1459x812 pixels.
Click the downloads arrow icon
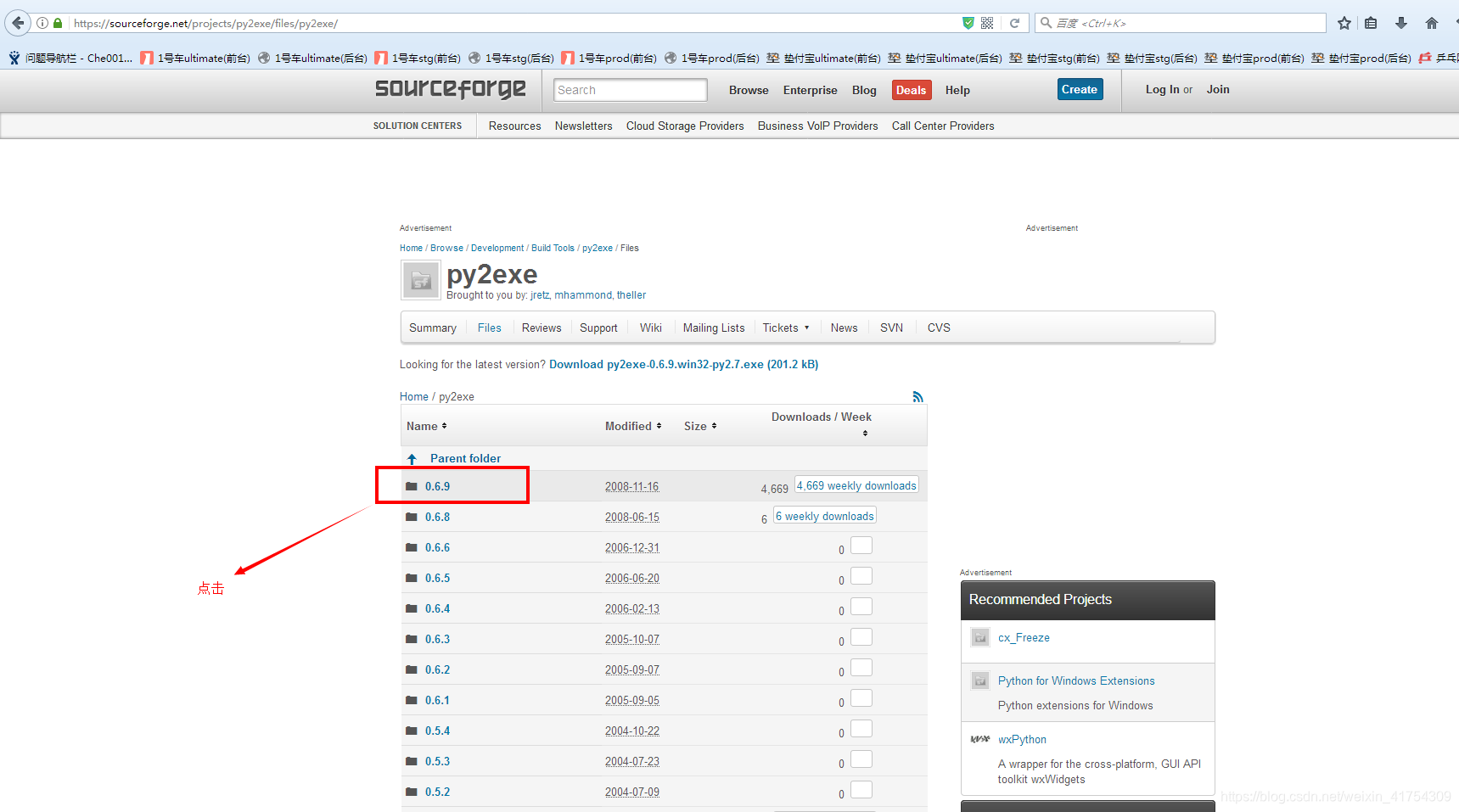(1401, 23)
